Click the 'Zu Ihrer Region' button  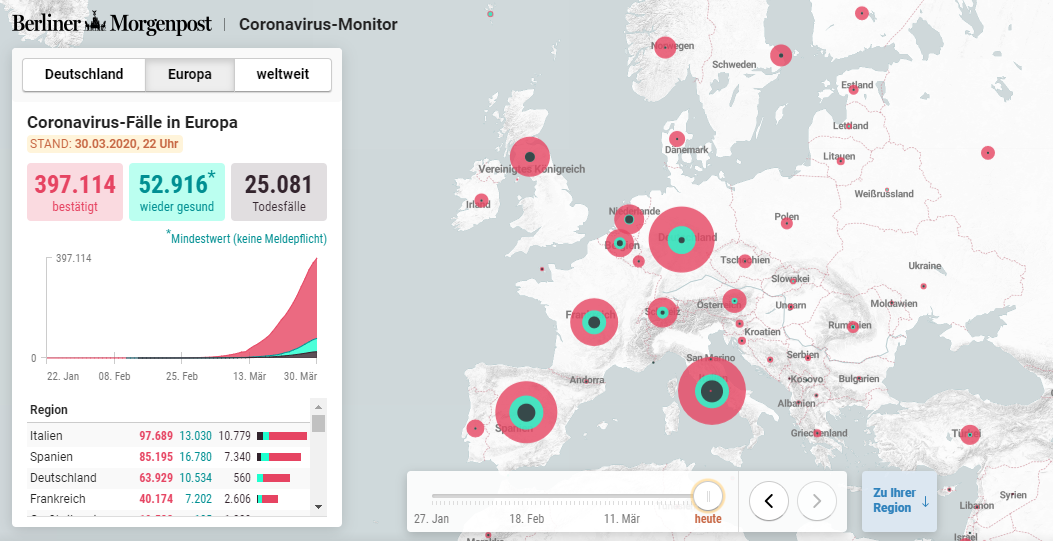[x=899, y=501]
